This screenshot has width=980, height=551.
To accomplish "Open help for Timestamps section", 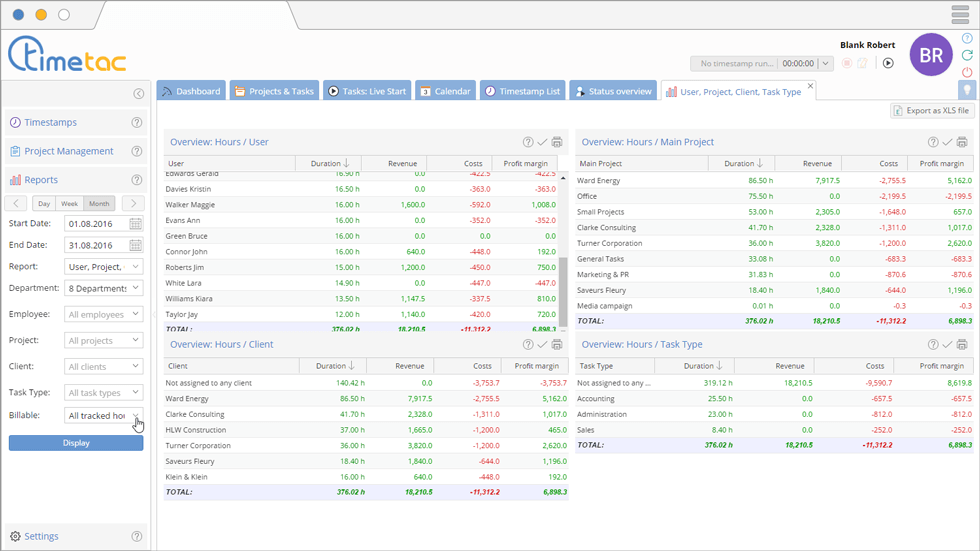I will [137, 122].
